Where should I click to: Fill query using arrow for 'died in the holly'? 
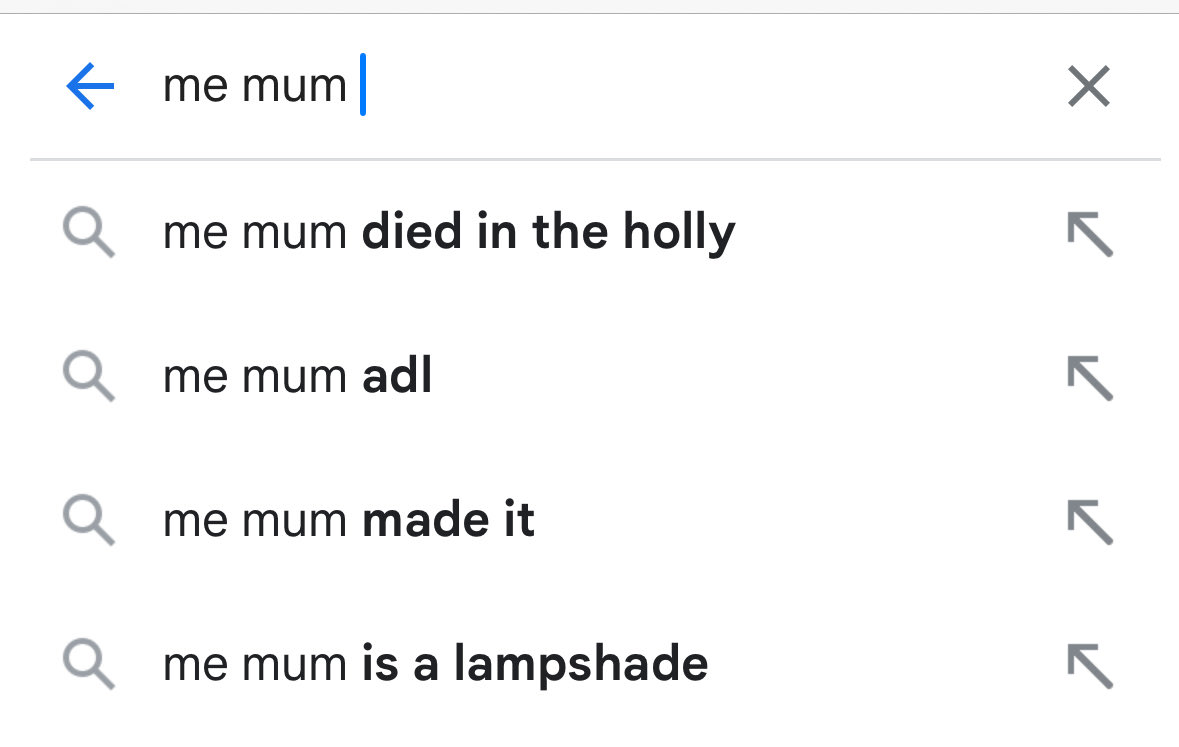[1089, 234]
